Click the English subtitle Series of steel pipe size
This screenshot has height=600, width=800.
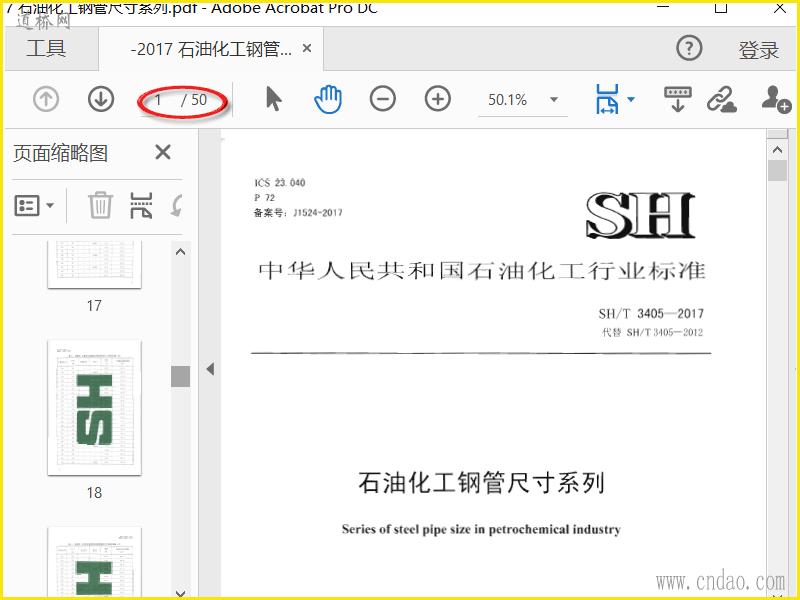pos(481,529)
